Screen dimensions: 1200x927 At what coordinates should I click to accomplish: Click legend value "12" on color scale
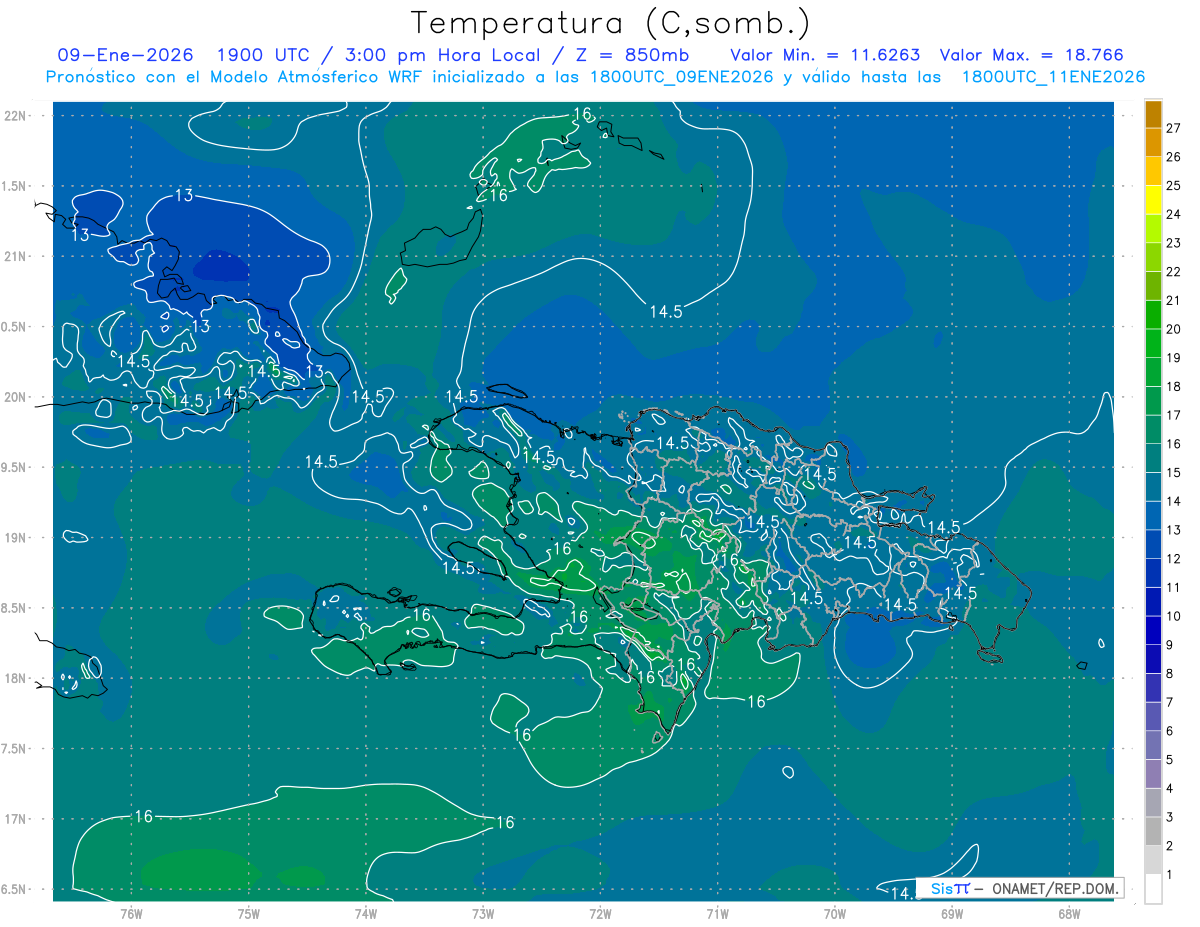click(1174, 559)
